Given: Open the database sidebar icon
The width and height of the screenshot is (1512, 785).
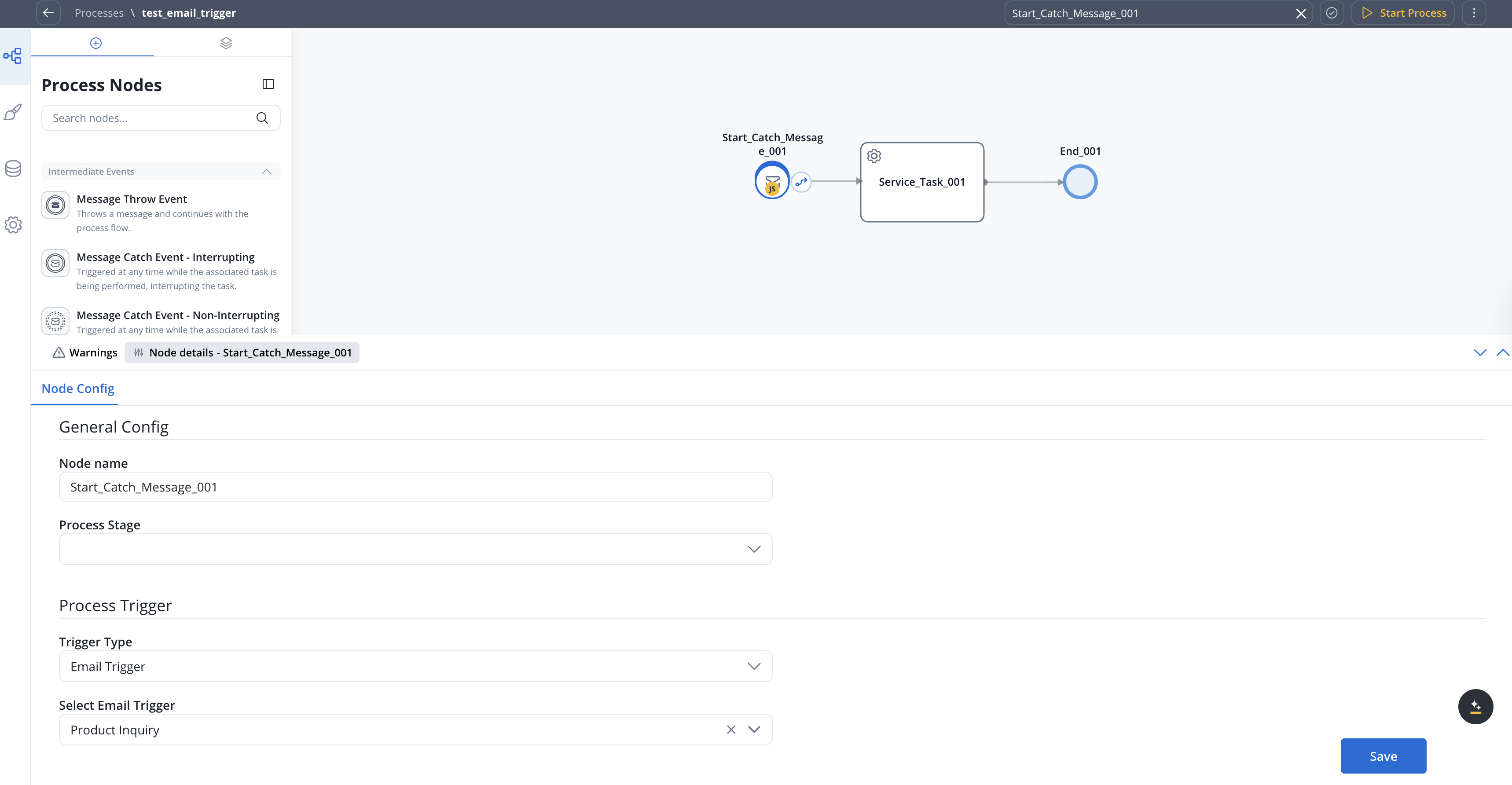Looking at the screenshot, I should (x=13, y=169).
